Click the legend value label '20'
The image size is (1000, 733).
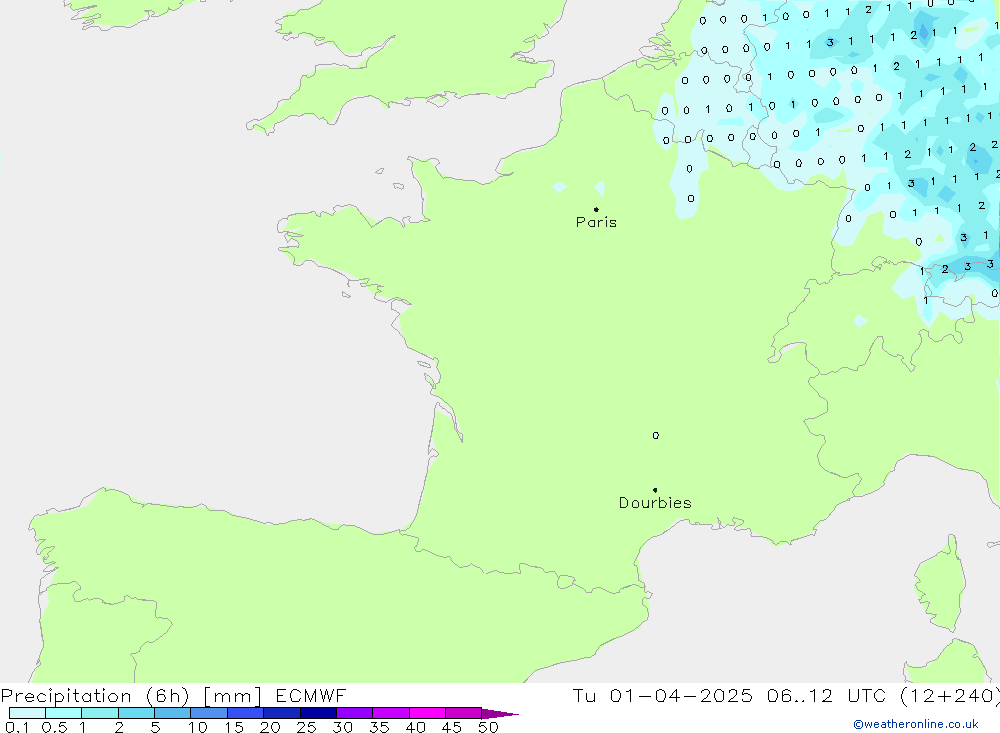270,727
